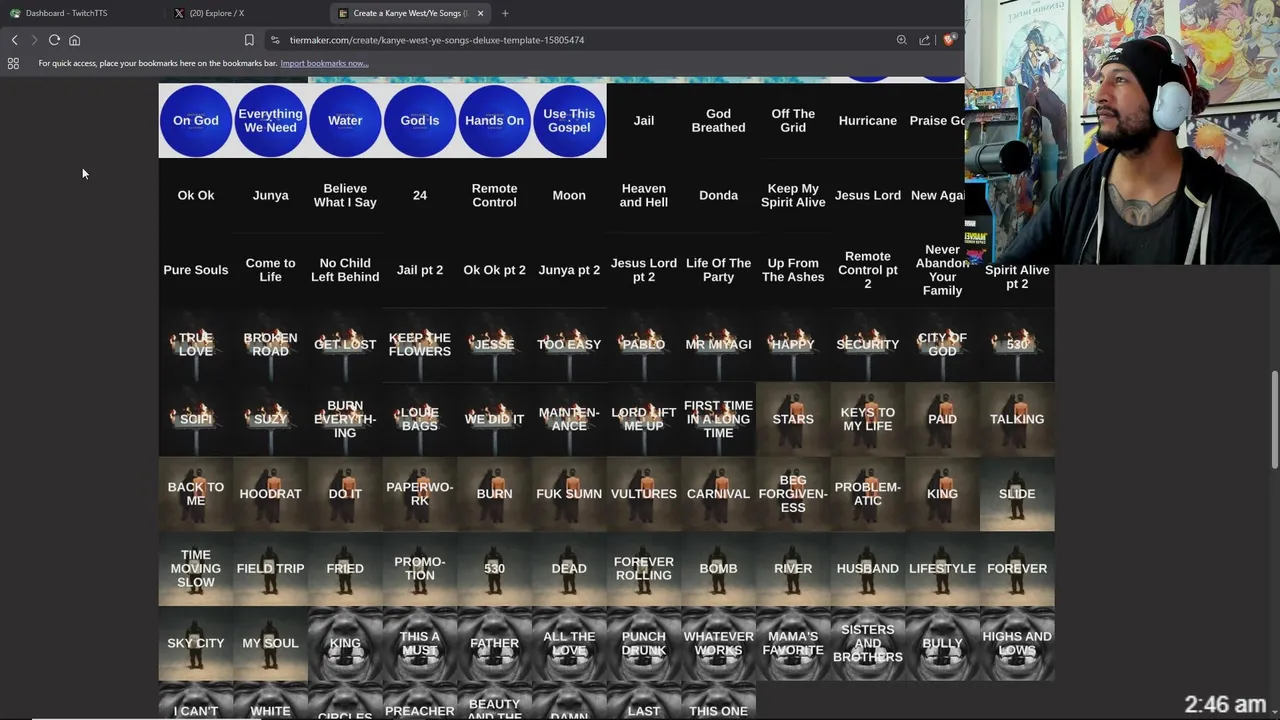Select the LIFESTYLE tile
Viewport: 1280px width, 720px height.
(x=942, y=568)
